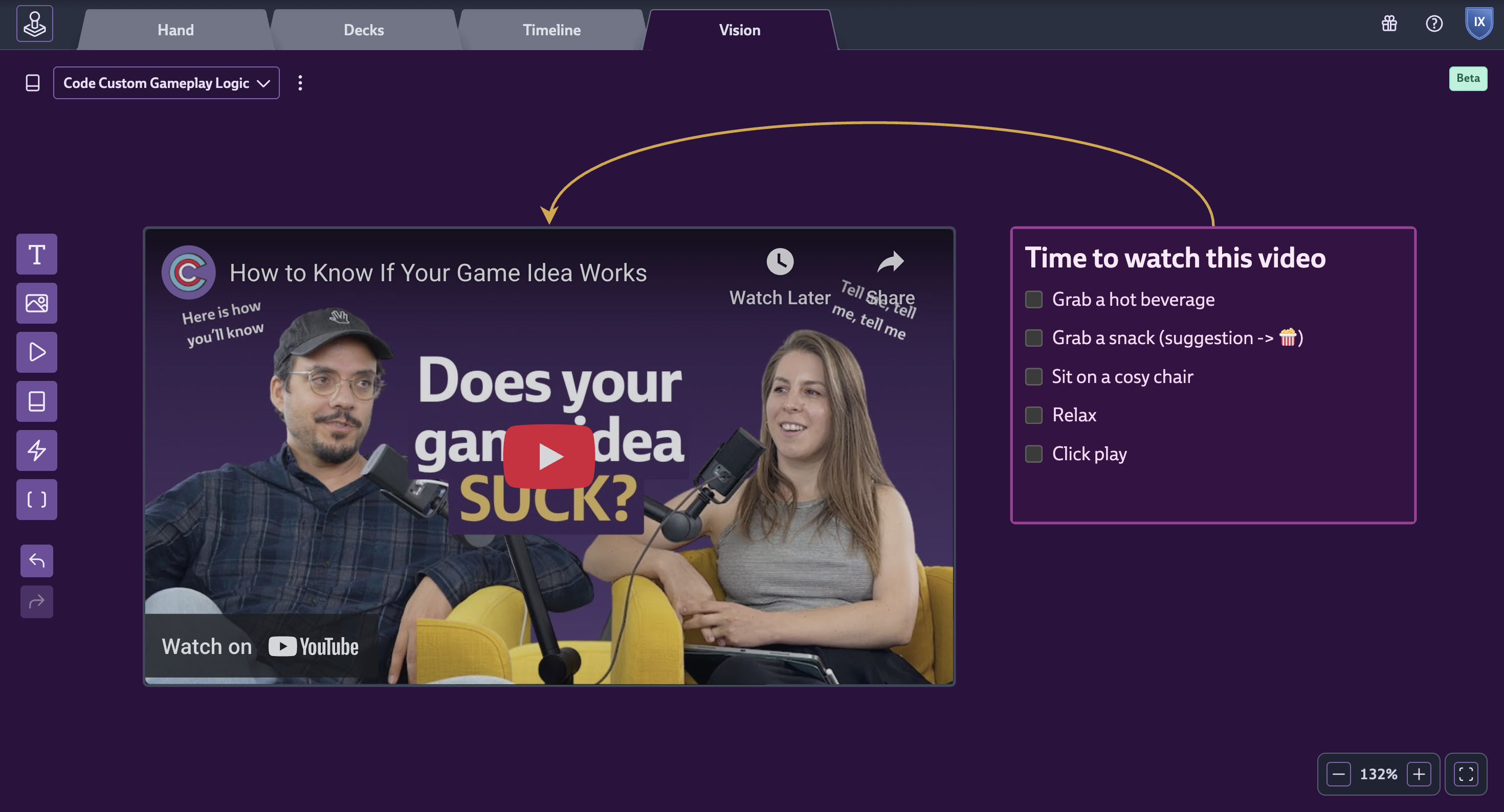Viewport: 1504px width, 812px height.
Task: Tick the Sit on a cosy chair checkbox
Action: [x=1033, y=376]
